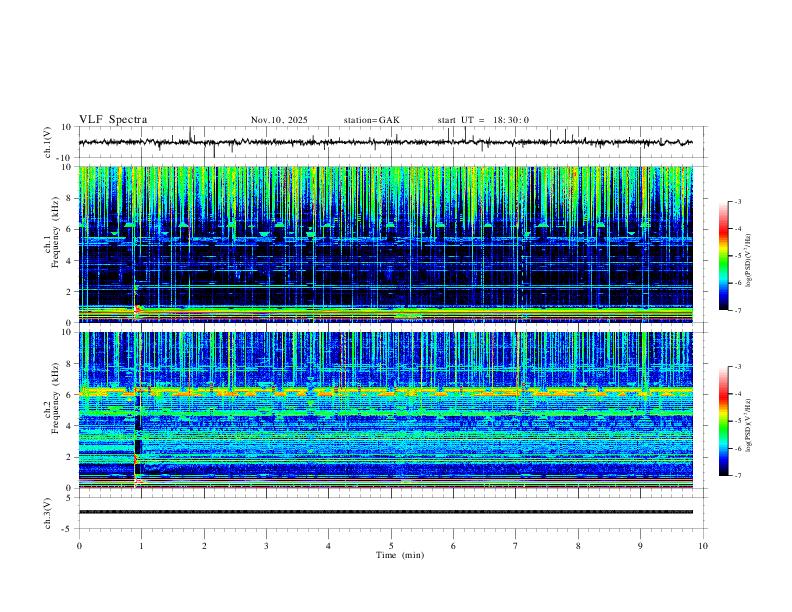Click the "start UT = 18:30:0" header text

tap(483, 120)
